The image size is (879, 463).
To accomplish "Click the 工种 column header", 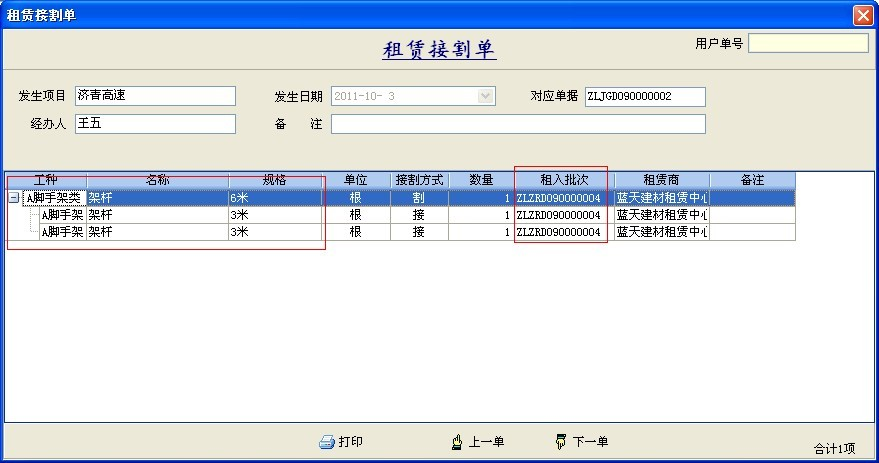I will [46, 180].
